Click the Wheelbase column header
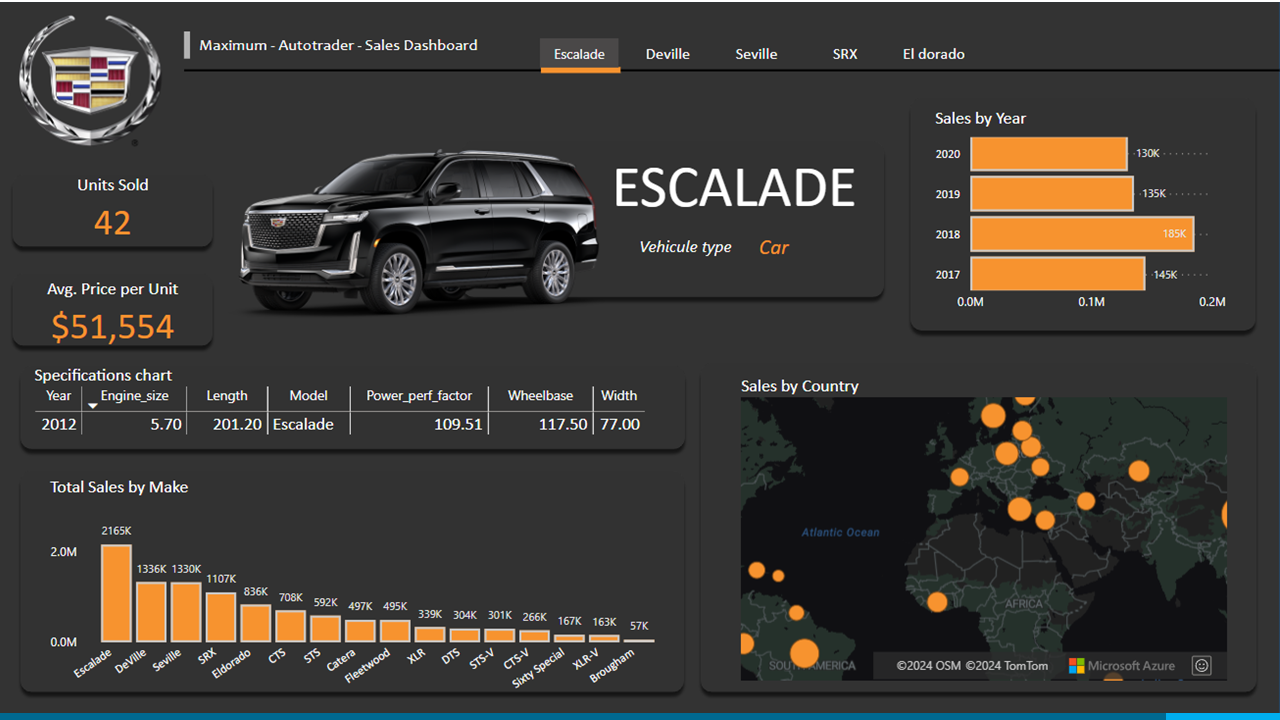 (540, 395)
